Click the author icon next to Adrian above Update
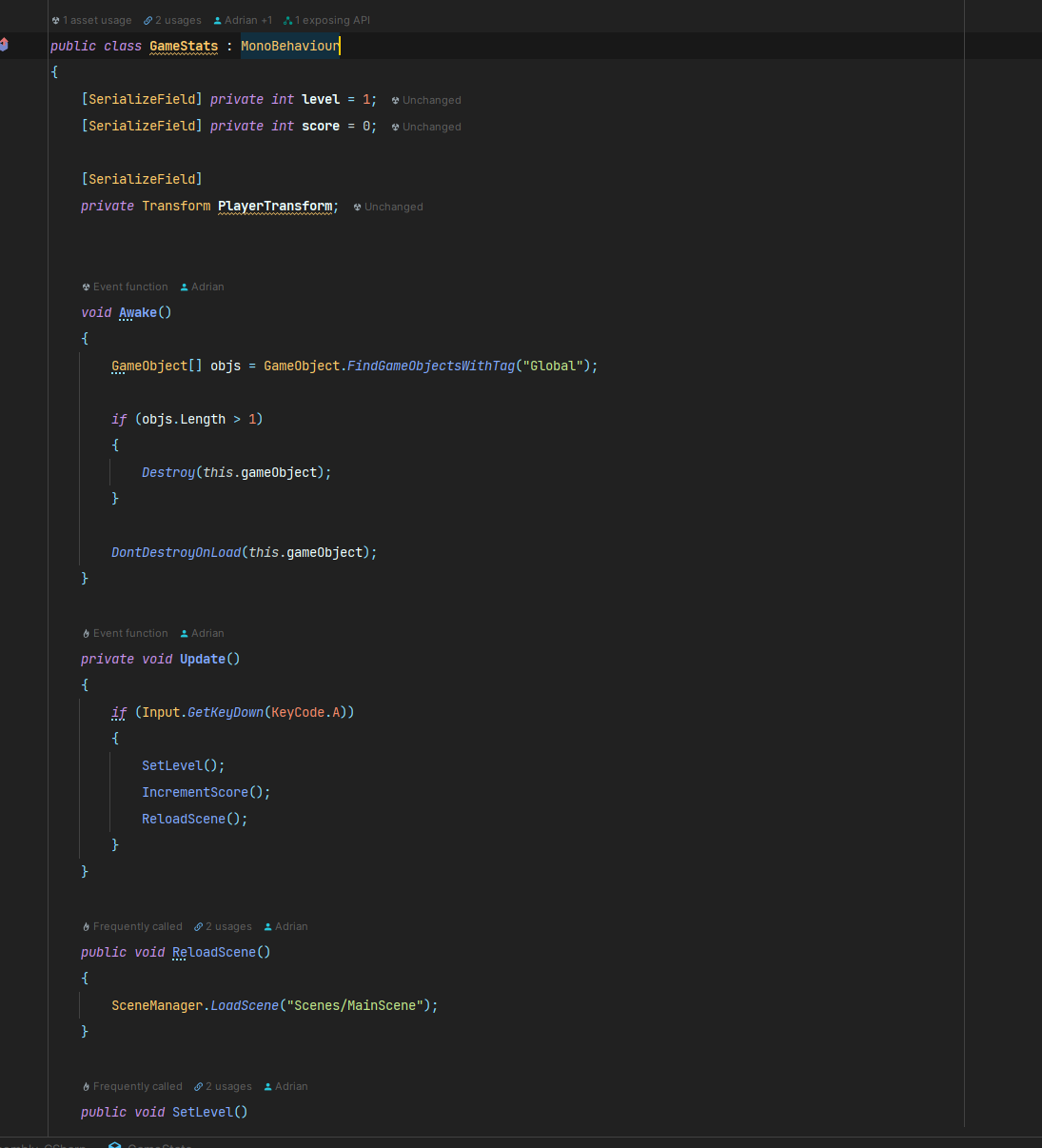 (185, 633)
